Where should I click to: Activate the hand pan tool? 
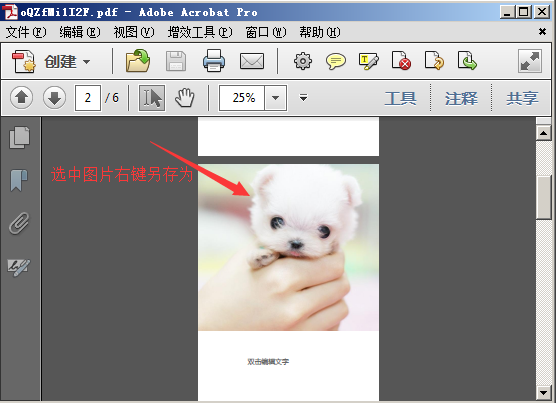(x=185, y=97)
